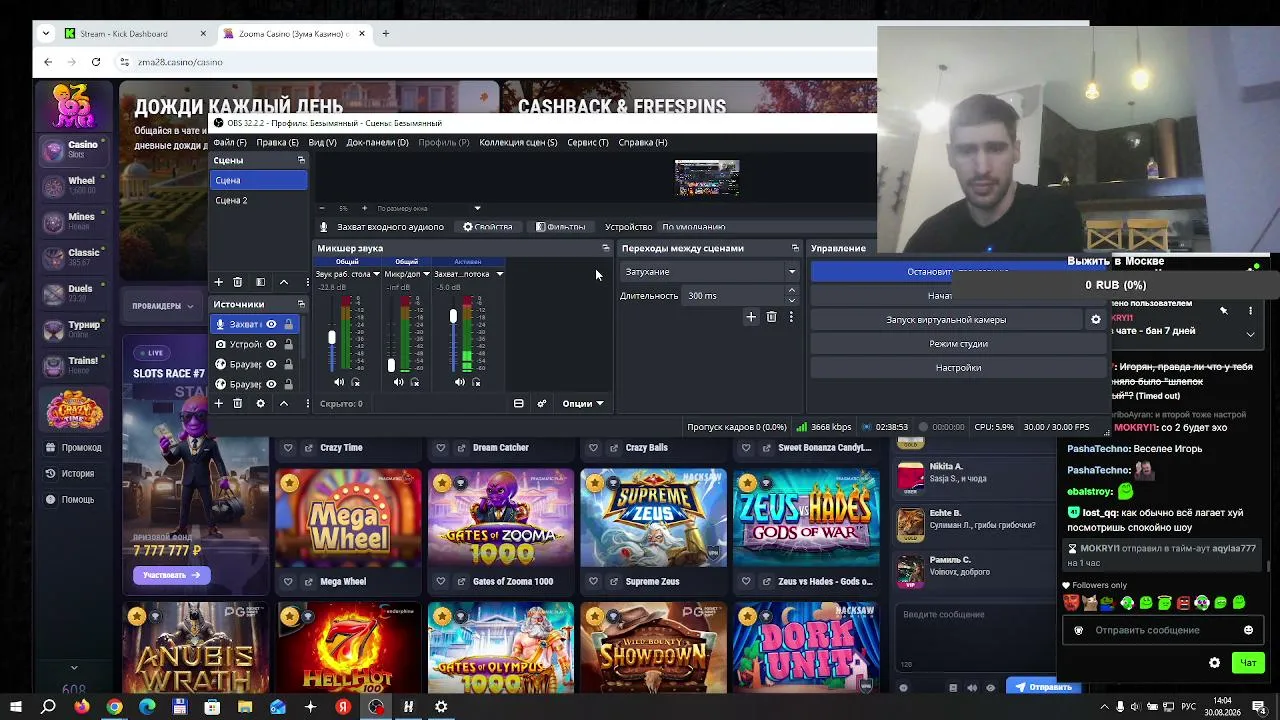The image size is (1280, 720).
Task: Click the green Чат button
Action: 1248,663
